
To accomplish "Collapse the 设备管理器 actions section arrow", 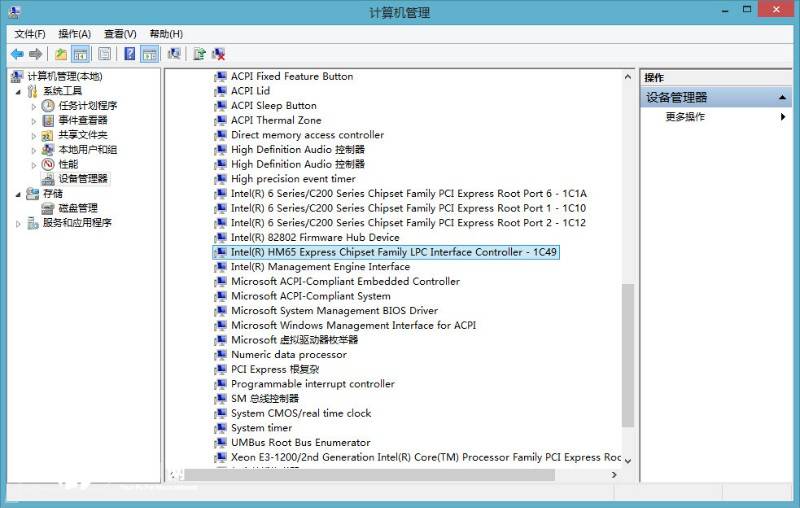I will (783, 97).
